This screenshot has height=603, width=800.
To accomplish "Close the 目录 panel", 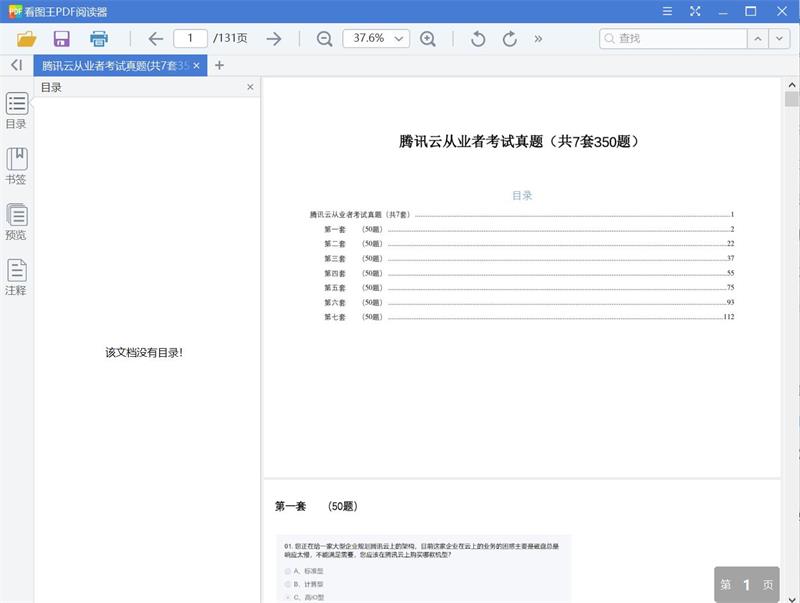I will 250,87.
